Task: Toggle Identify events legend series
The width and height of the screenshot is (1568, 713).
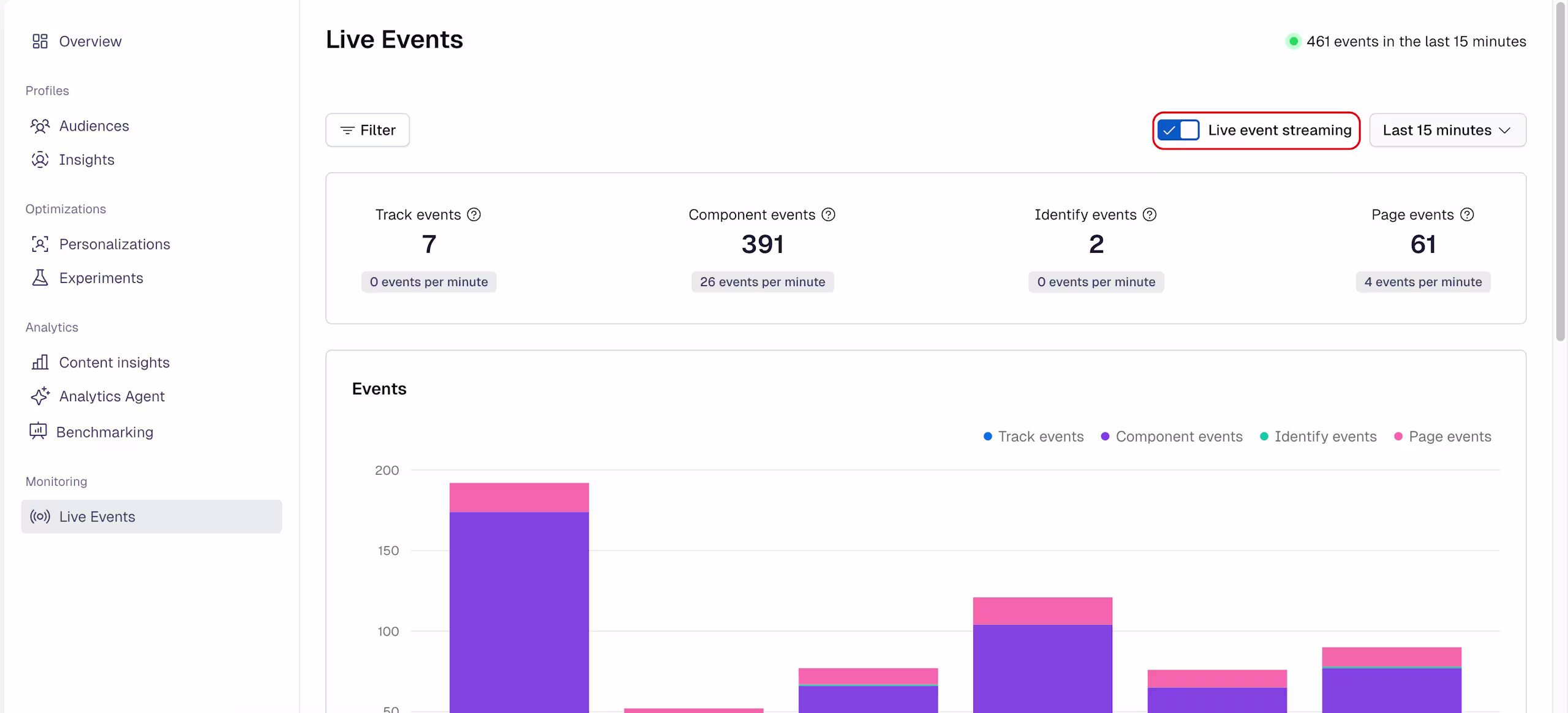Action: [1318, 436]
